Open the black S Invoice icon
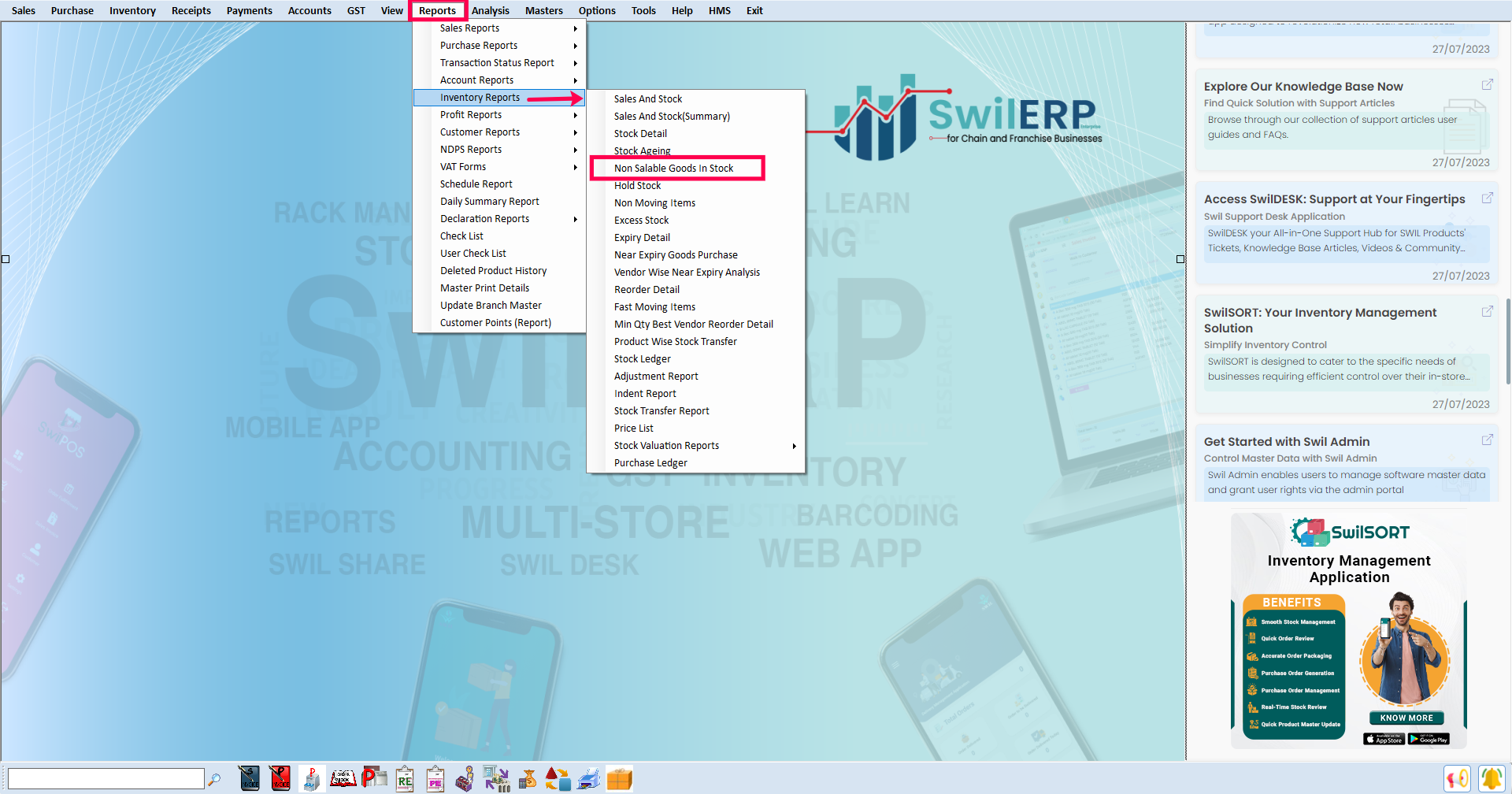Viewport: 1512px width, 794px height. click(249, 778)
